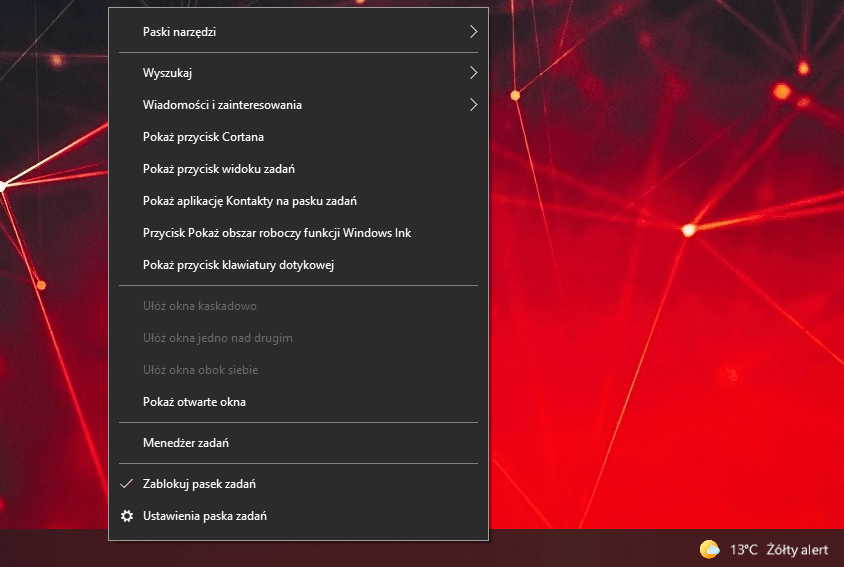Open the 13°C weather widget text

[743, 550]
